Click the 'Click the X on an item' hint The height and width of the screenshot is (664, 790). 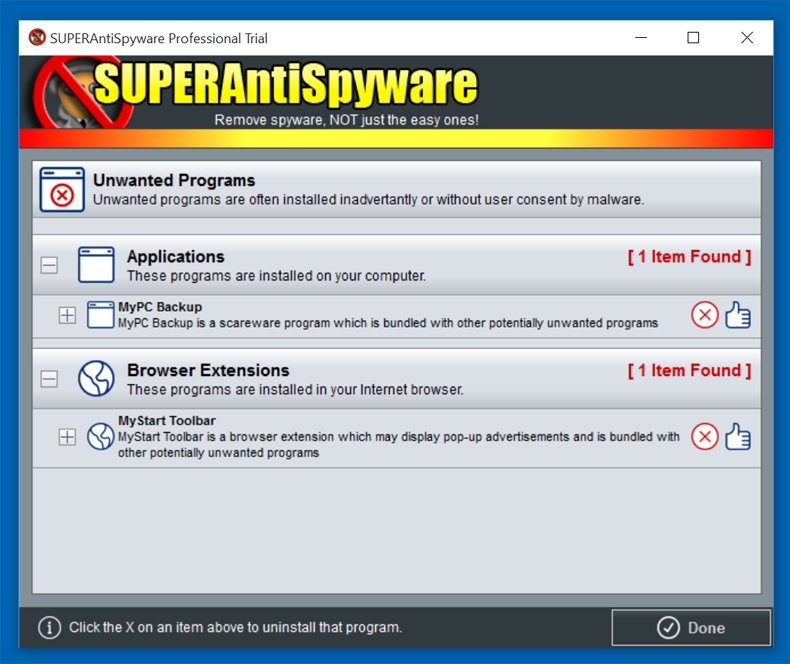click(x=235, y=628)
